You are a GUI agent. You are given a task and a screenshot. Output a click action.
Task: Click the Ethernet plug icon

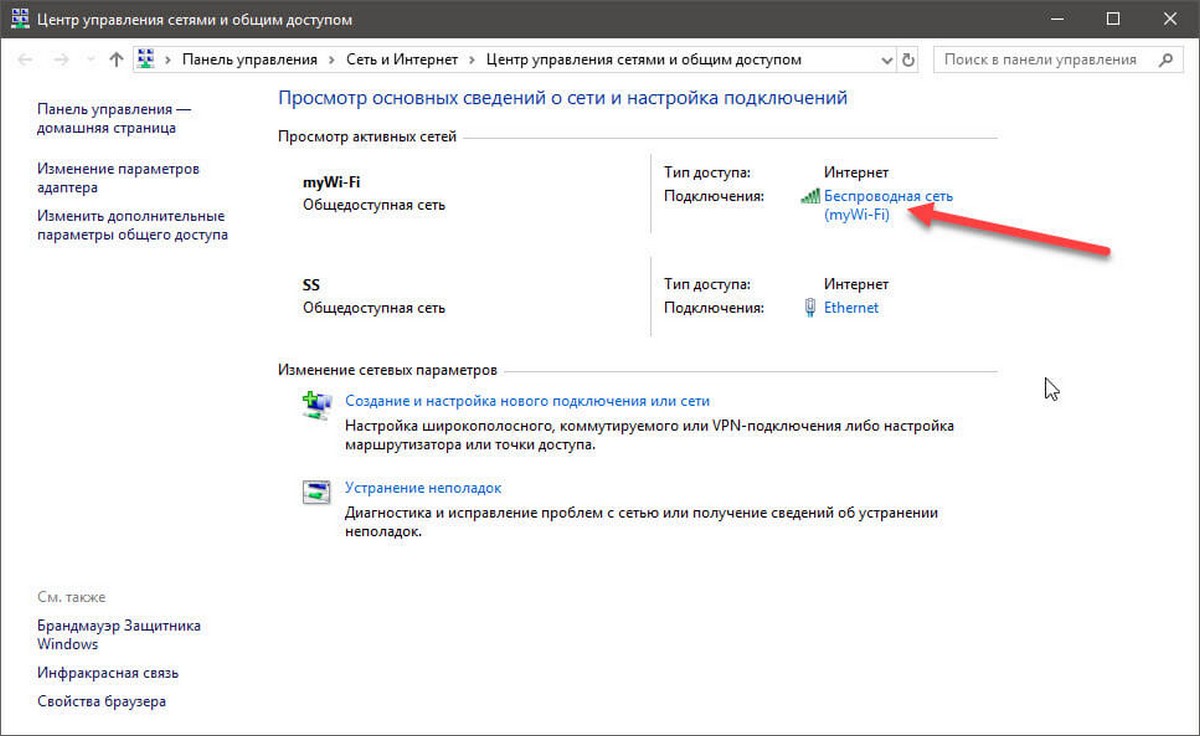point(810,308)
